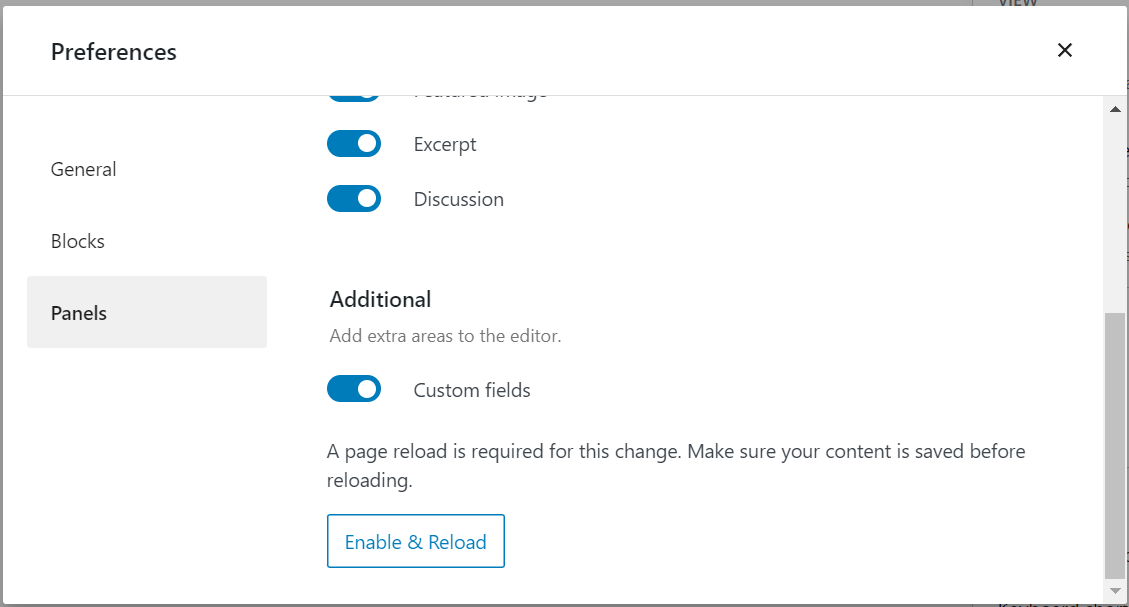Toggle the Custom fields switch
This screenshot has width=1129, height=607.
pyautogui.click(x=354, y=389)
